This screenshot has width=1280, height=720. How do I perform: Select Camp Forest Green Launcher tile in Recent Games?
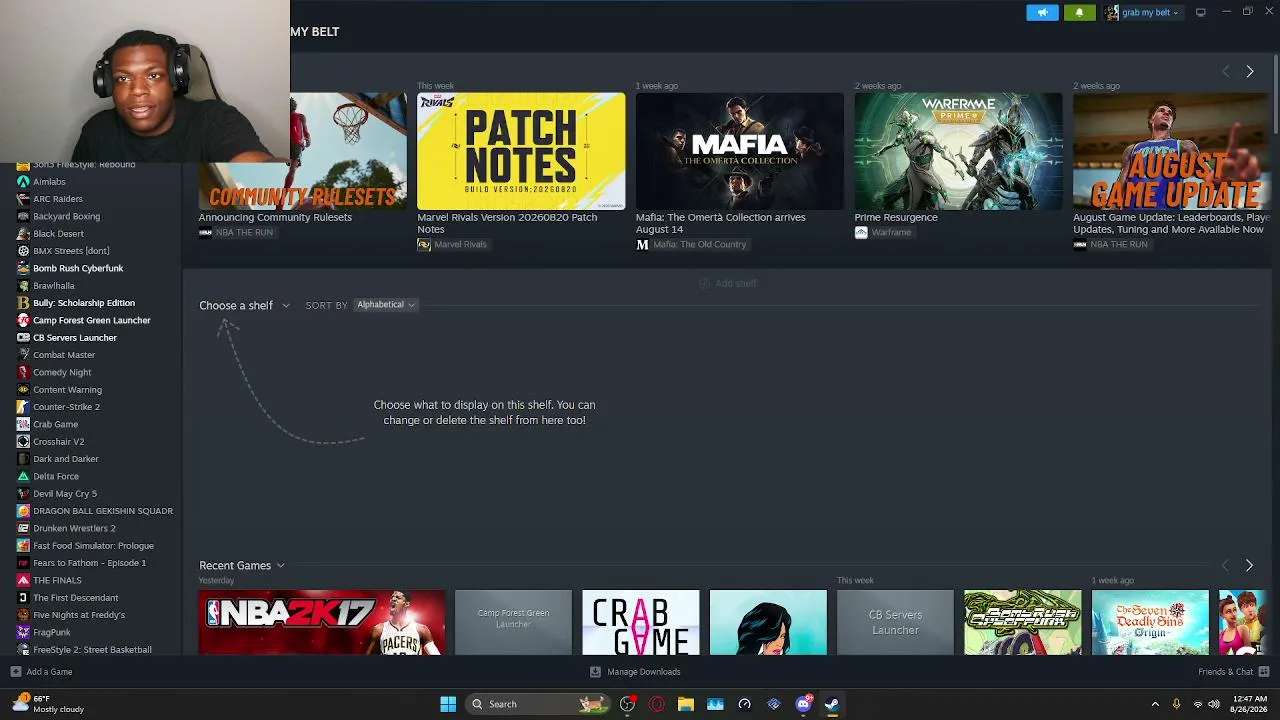click(513, 622)
